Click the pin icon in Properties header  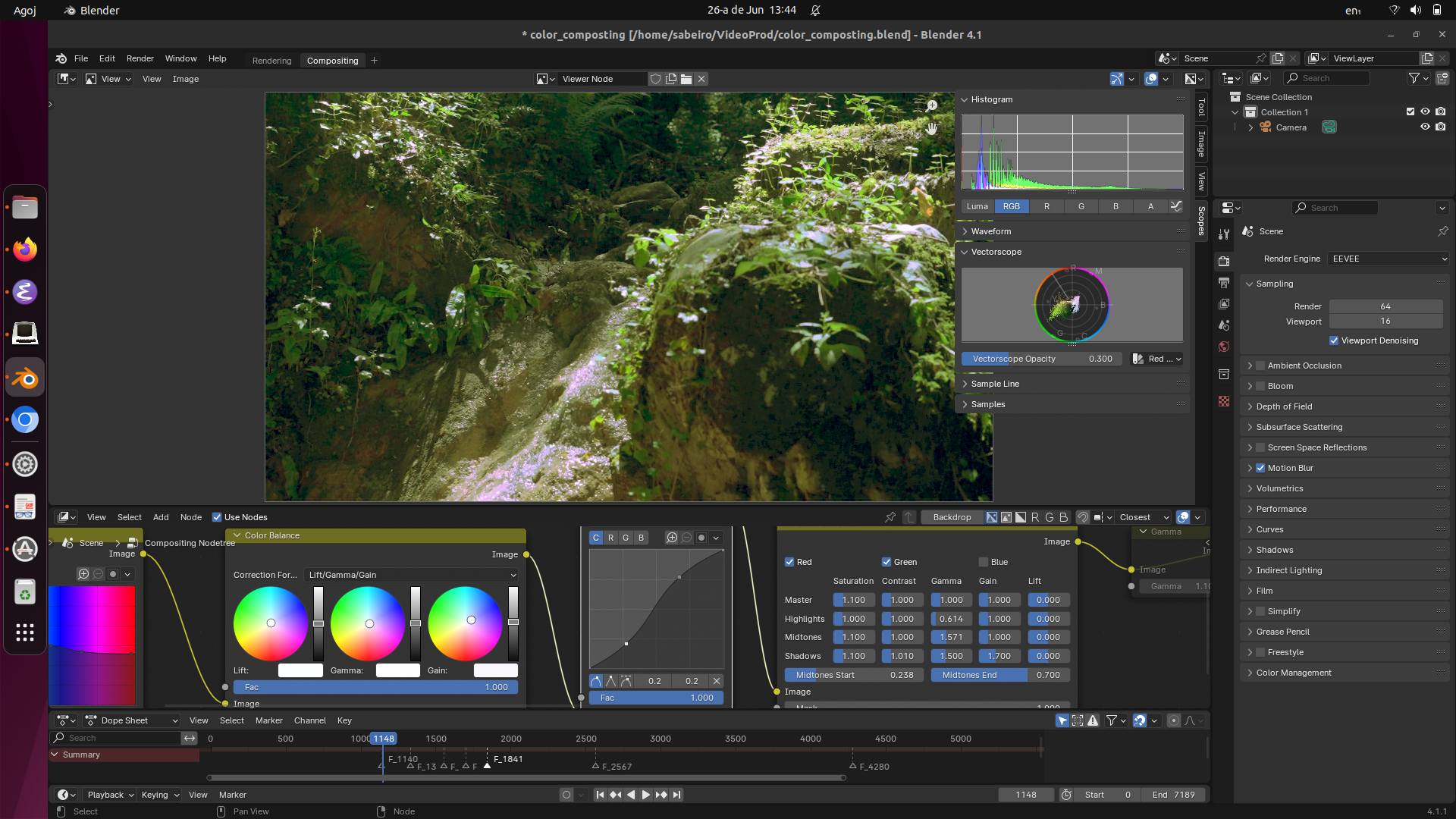(x=1442, y=231)
